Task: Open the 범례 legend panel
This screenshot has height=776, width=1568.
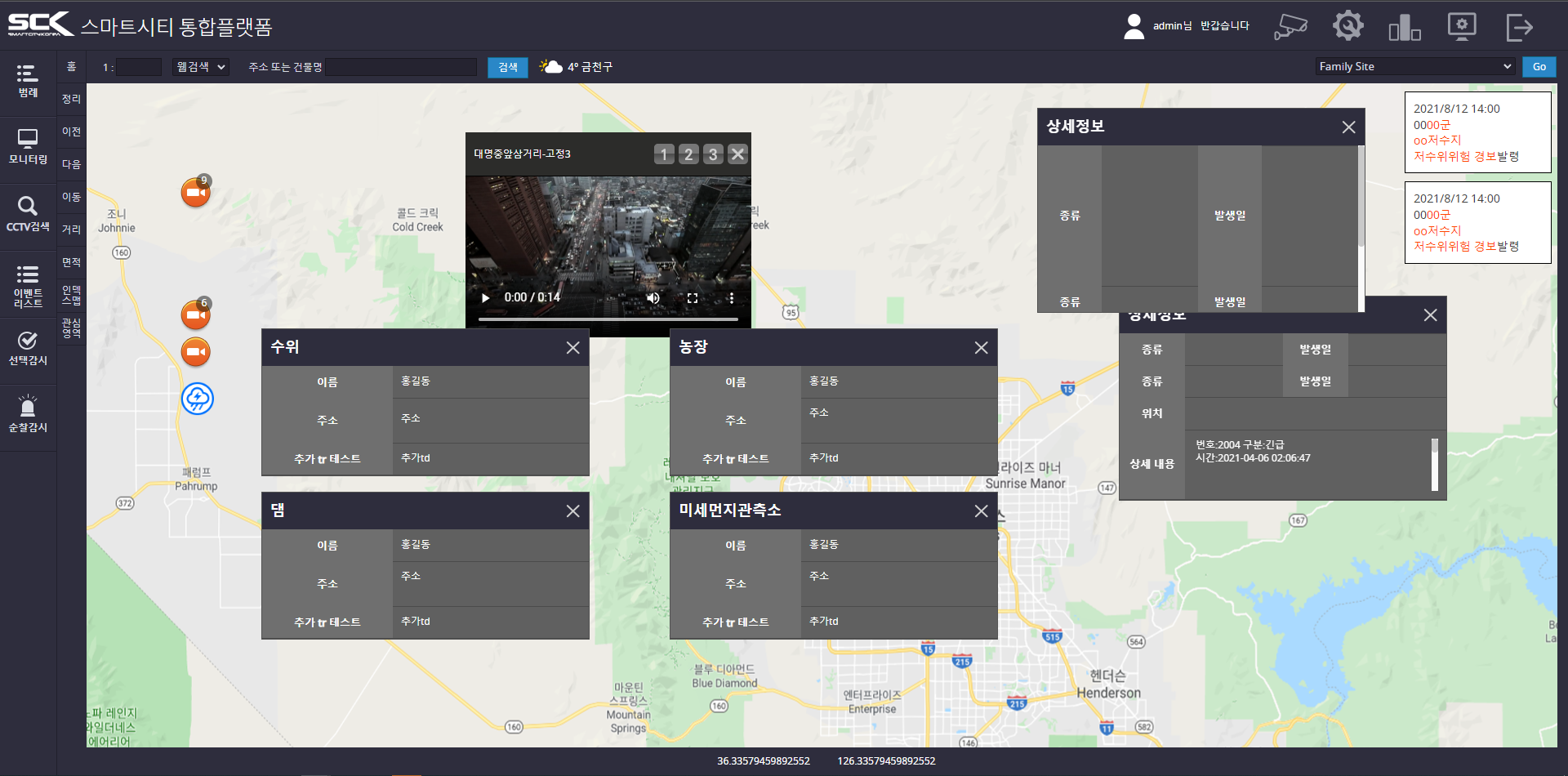Action: click(28, 81)
